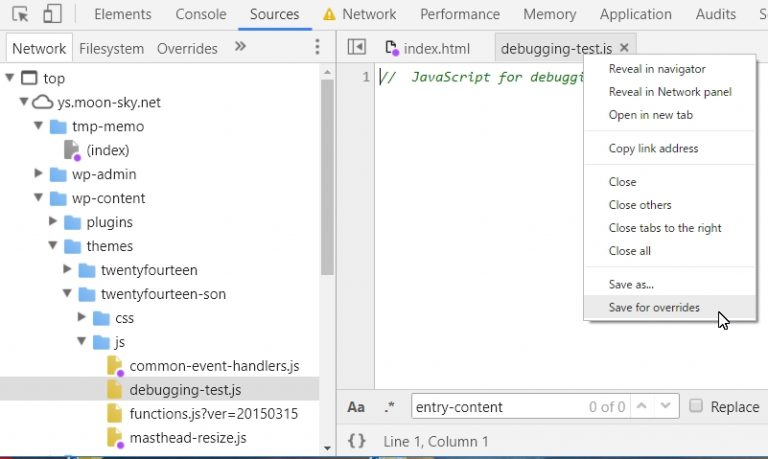Viewport: 768px width, 459px height.
Task: Collapse the themes folder
Action: (x=52, y=245)
